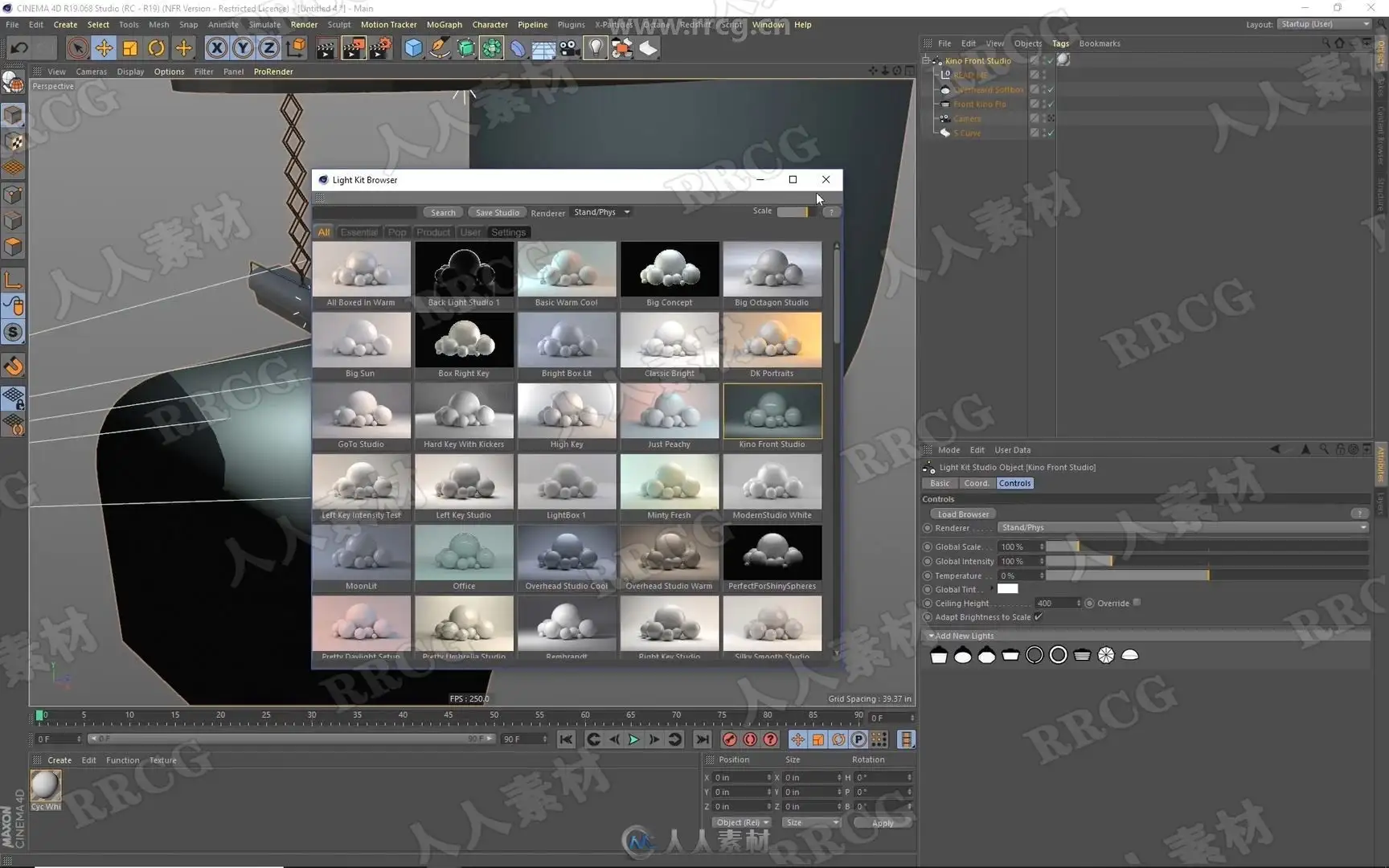Select the Rotate tool

click(157, 48)
